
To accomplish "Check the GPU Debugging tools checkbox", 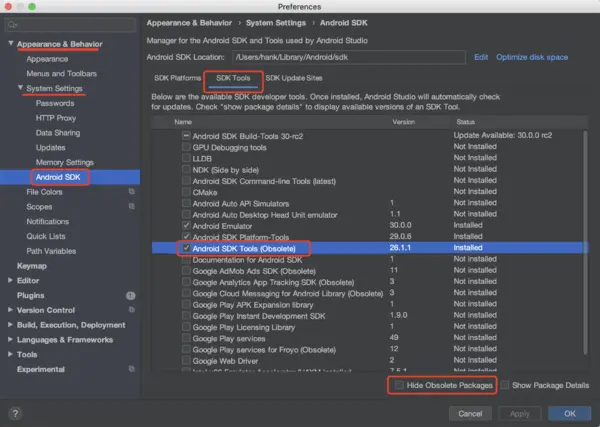I will point(186,147).
